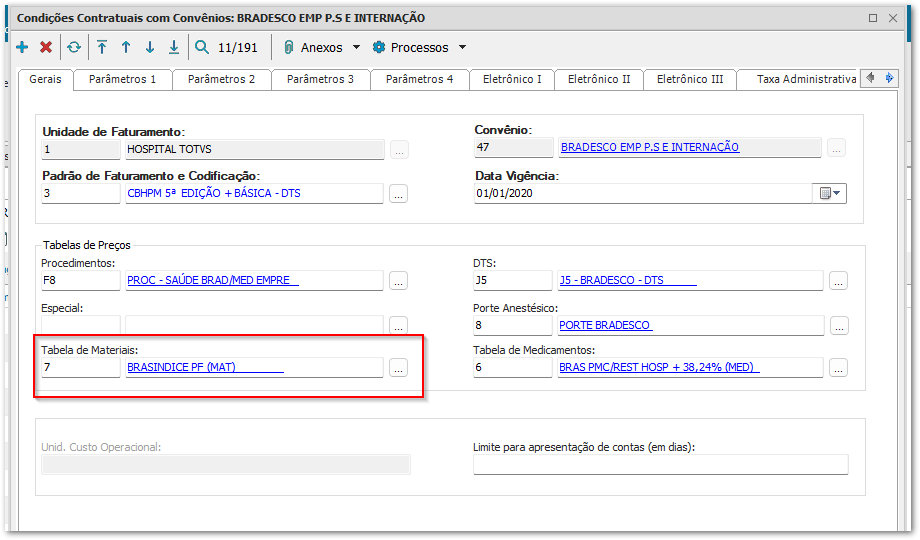Close the Condições Contratuais window
This screenshot has height=540, width=920.
point(893,18)
